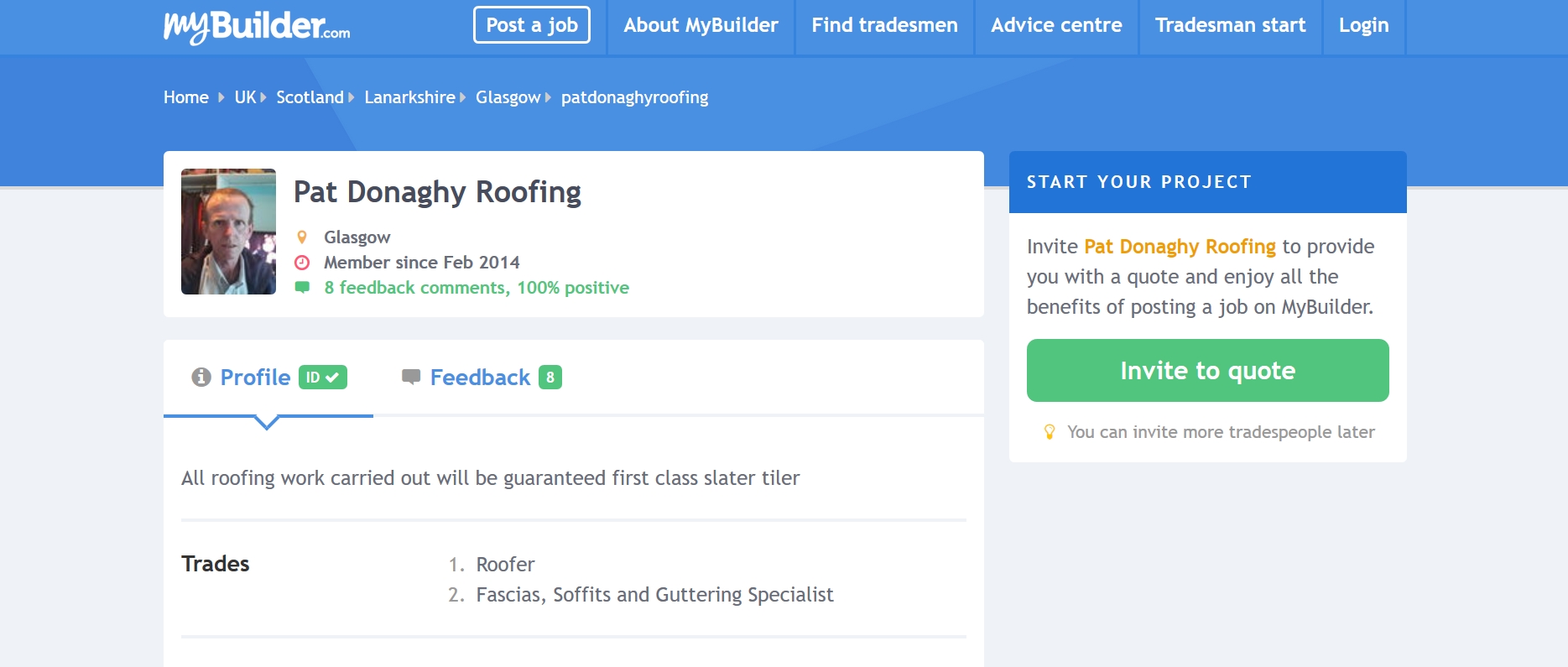Expand the breadcrumb arrow after Scotland

(352, 97)
